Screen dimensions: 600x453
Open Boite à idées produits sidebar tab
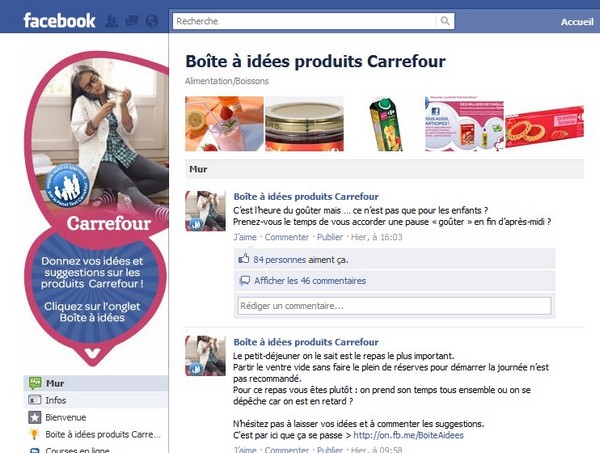[x=96, y=434]
